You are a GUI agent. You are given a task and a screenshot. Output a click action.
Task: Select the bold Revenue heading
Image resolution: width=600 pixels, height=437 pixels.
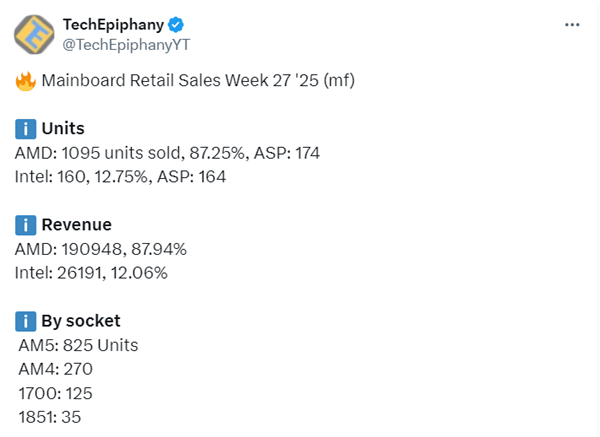click(76, 225)
